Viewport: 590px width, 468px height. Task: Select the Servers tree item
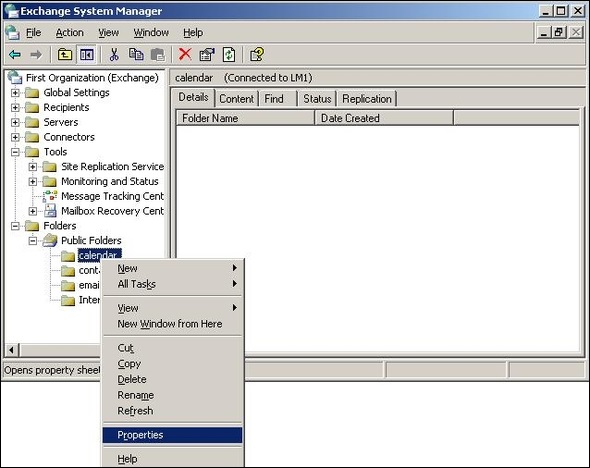(61, 122)
